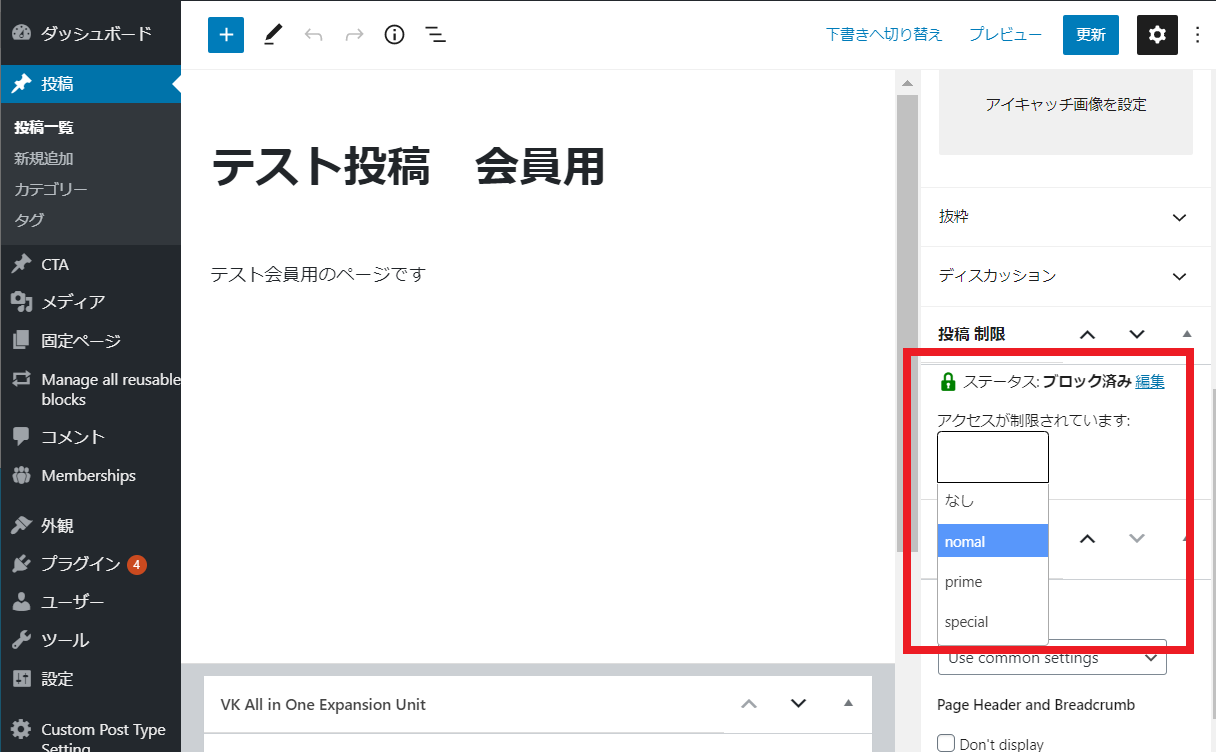Image resolution: width=1216 pixels, height=752 pixels.
Task: Open the 投稿 main menu
Action: [x=90, y=84]
